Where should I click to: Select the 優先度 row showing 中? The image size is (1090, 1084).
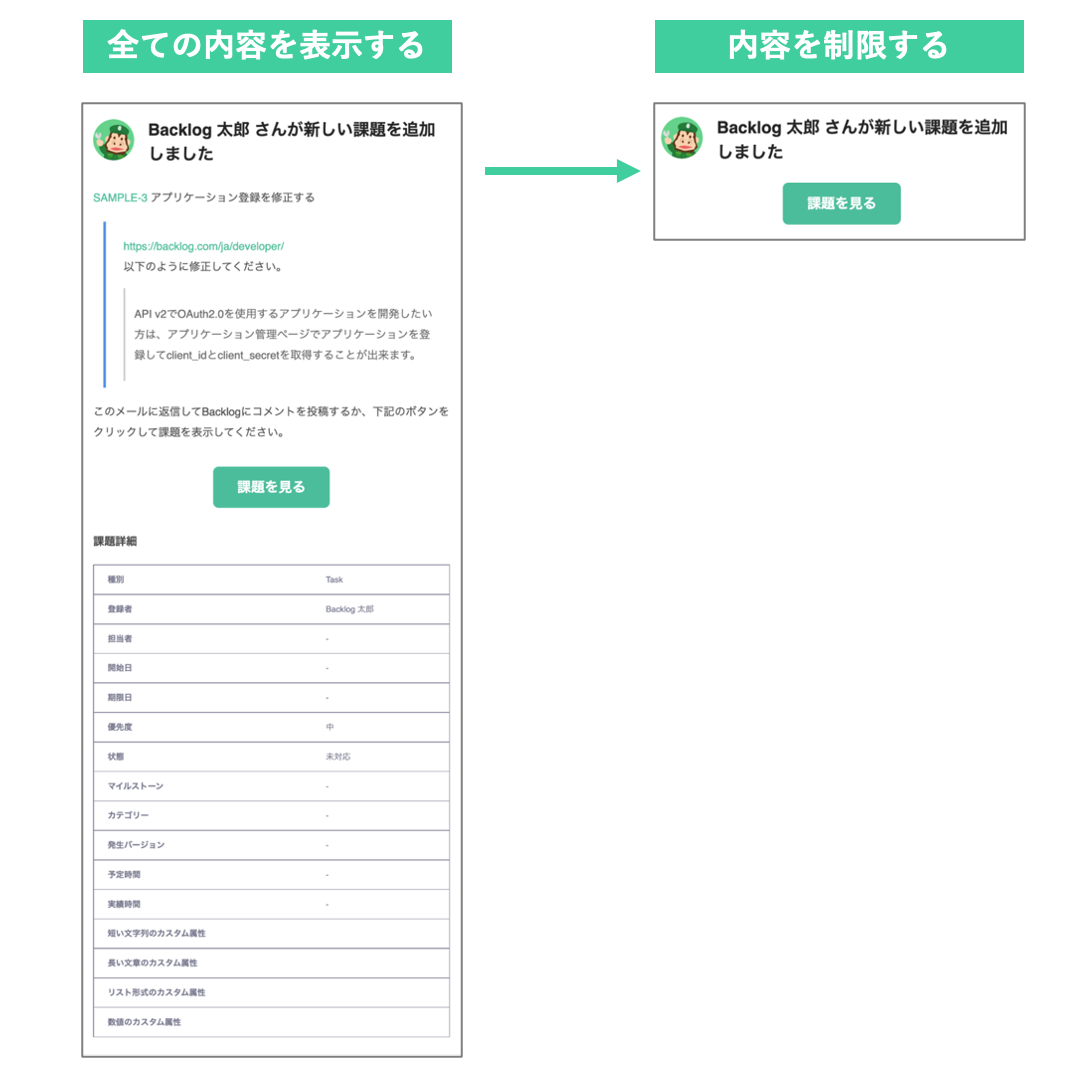click(x=271, y=727)
